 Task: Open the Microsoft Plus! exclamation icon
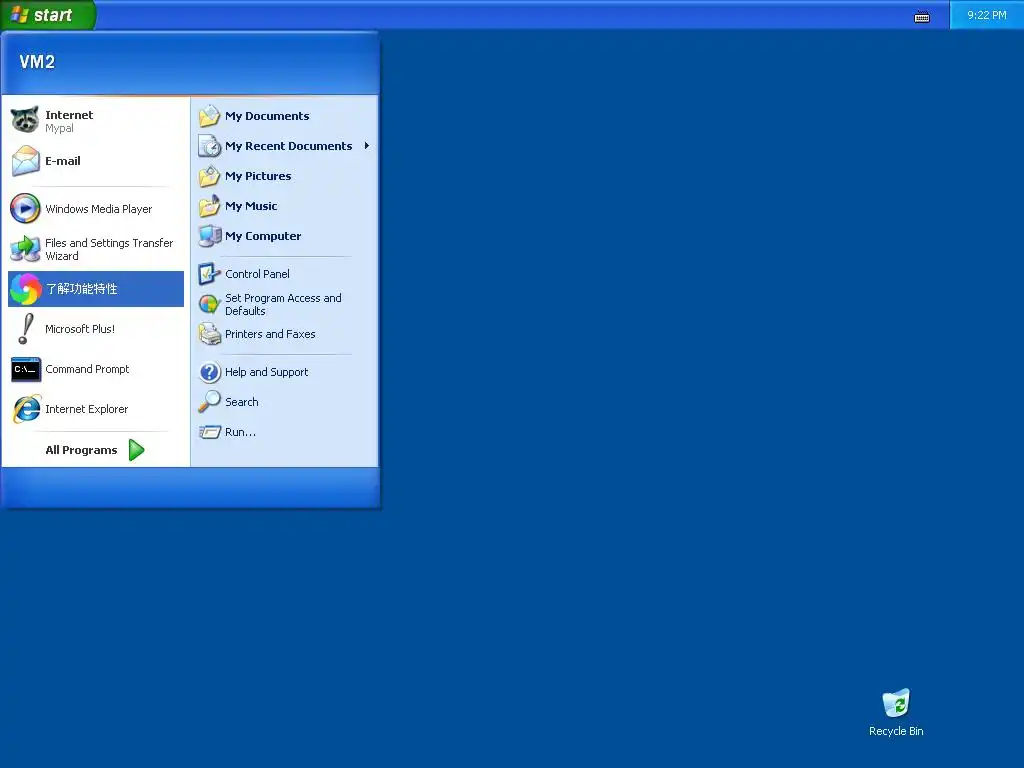pyautogui.click(x=25, y=328)
